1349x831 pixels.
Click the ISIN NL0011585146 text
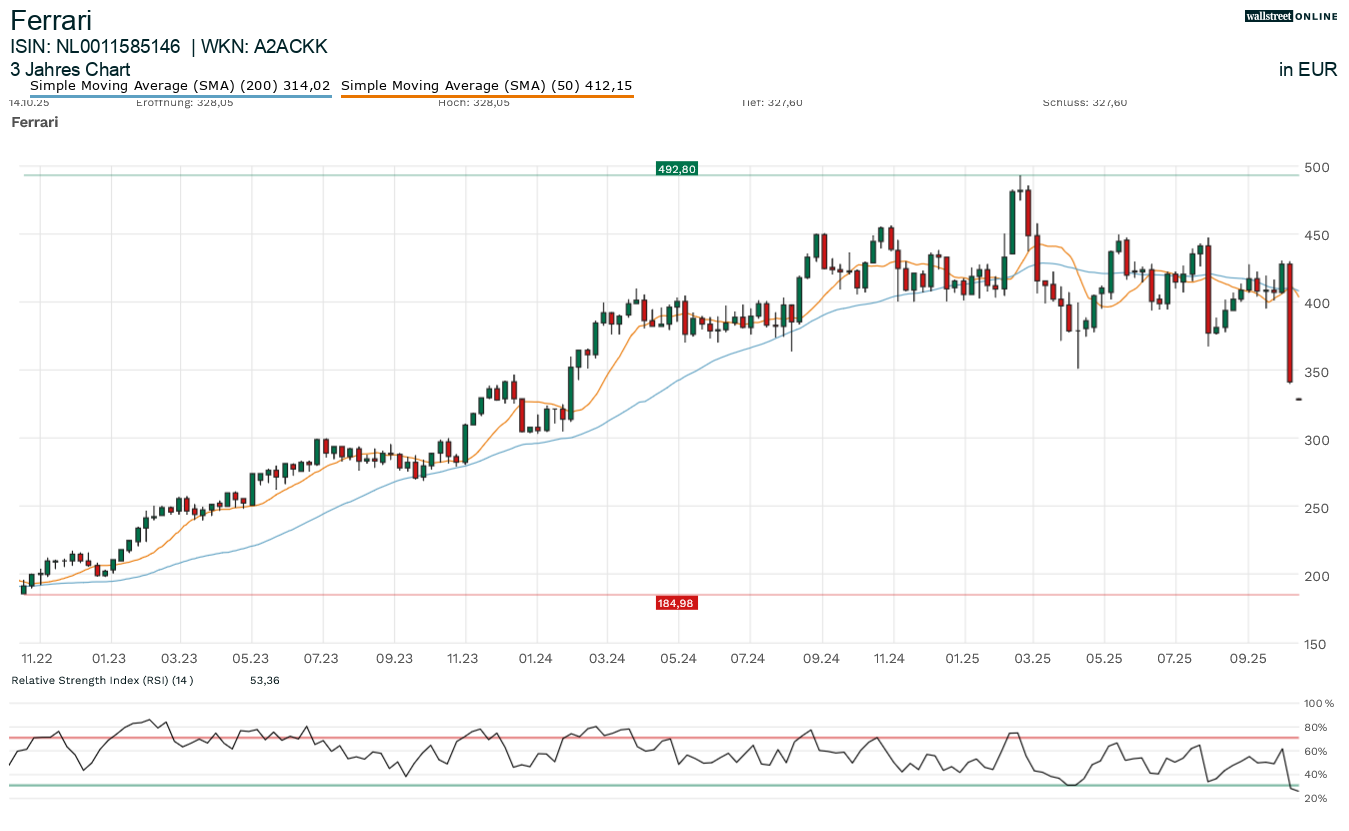click(x=95, y=47)
